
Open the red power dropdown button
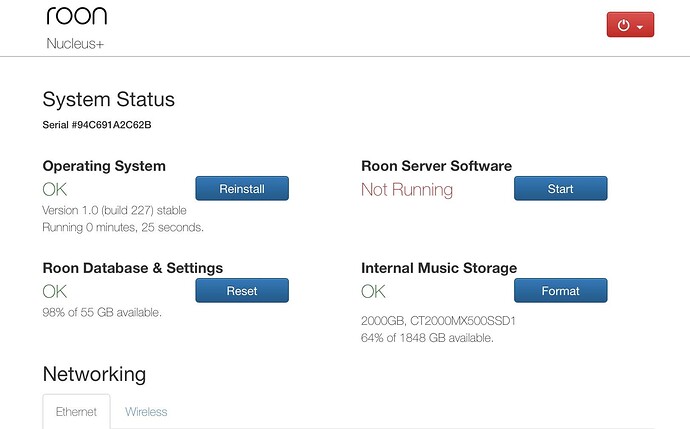pos(630,25)
